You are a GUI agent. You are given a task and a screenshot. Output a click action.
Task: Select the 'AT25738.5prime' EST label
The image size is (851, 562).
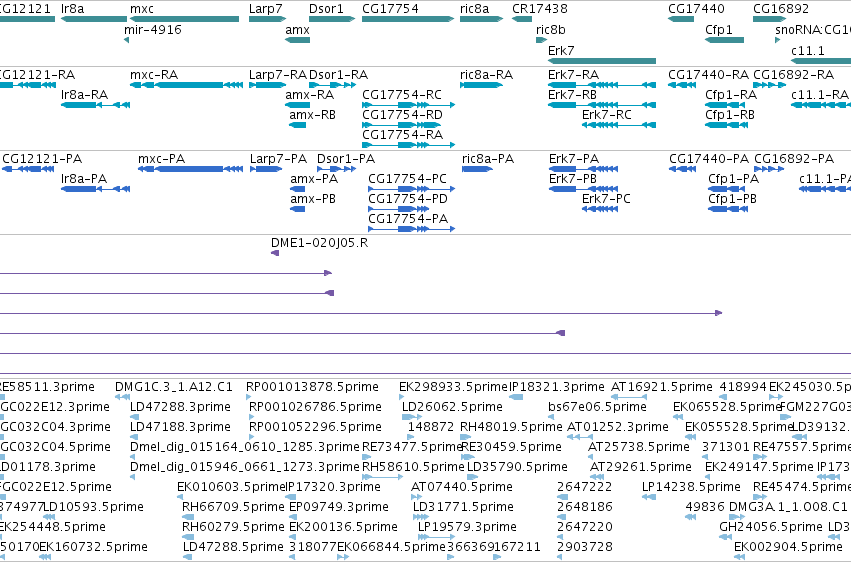pyautogui.click(x=639, y=446)
